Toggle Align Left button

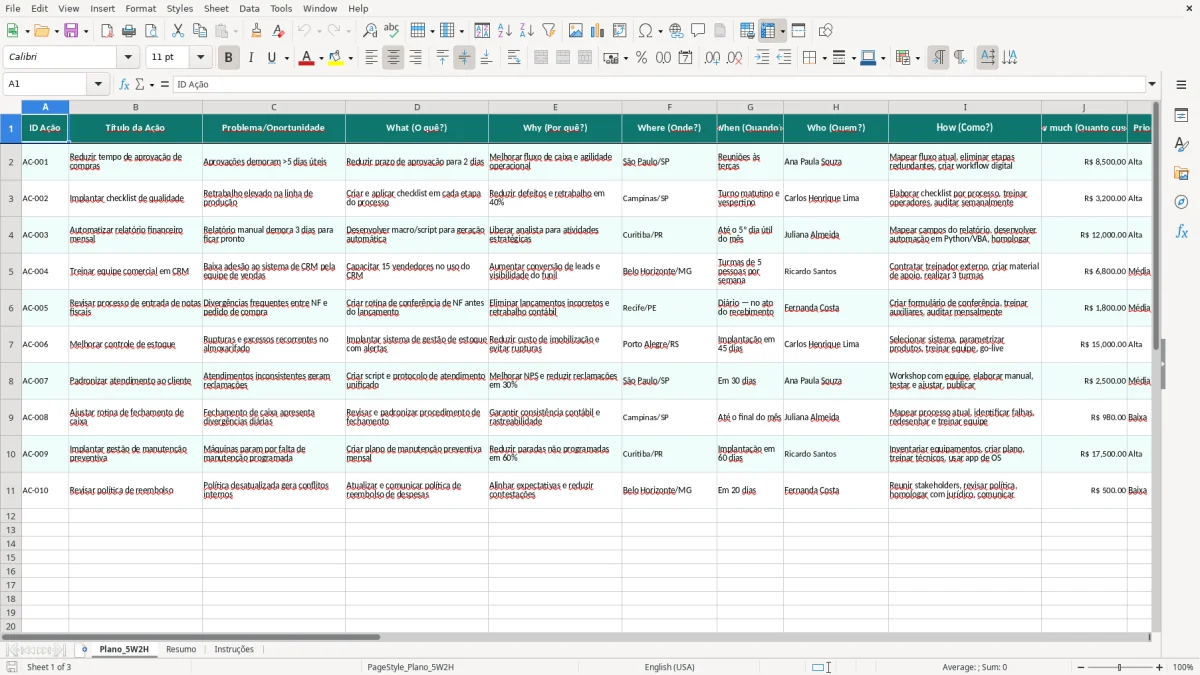click(371, 58)
